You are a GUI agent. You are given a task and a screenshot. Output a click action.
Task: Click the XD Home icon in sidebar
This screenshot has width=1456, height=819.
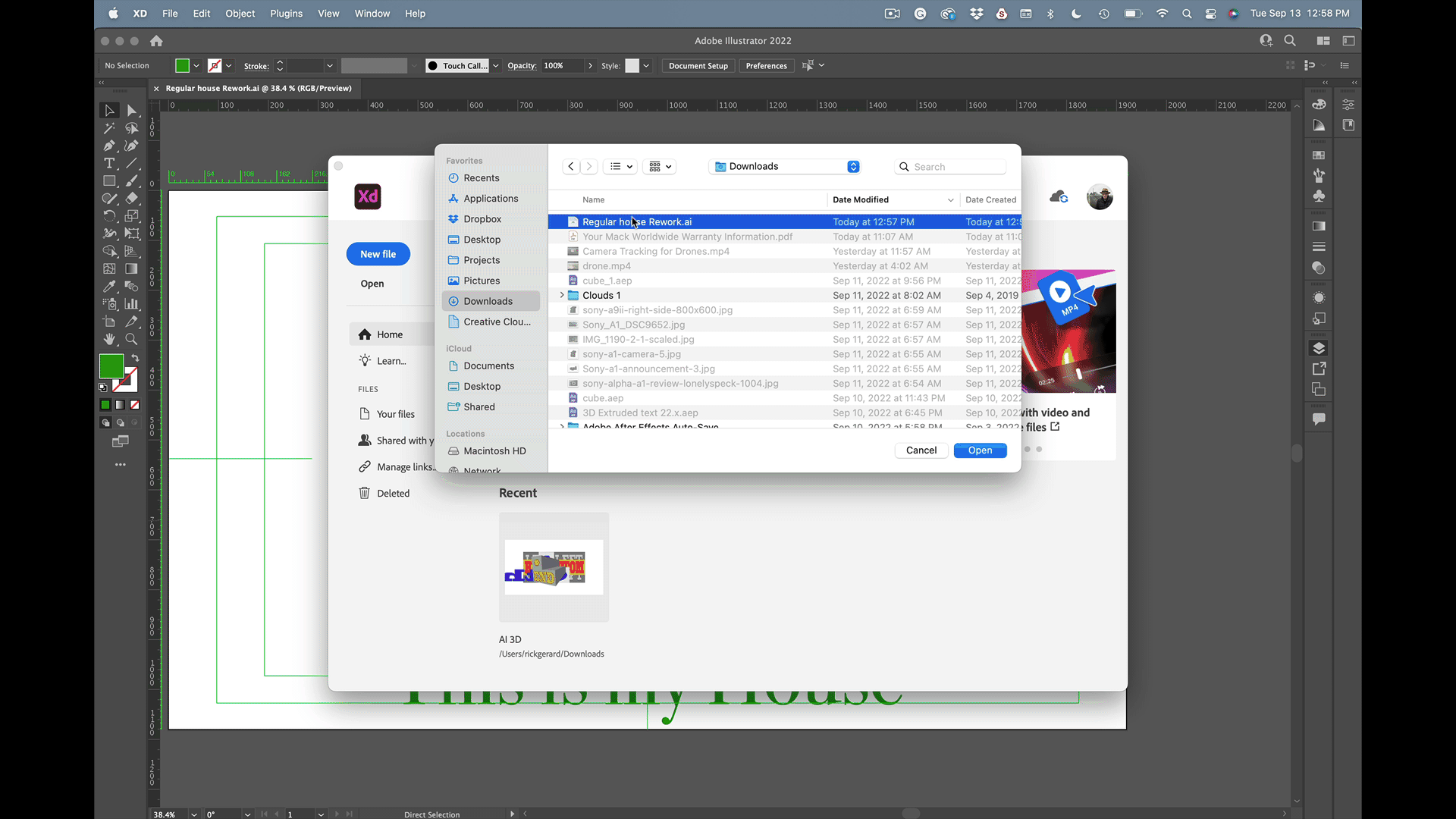tap(365, 334)
